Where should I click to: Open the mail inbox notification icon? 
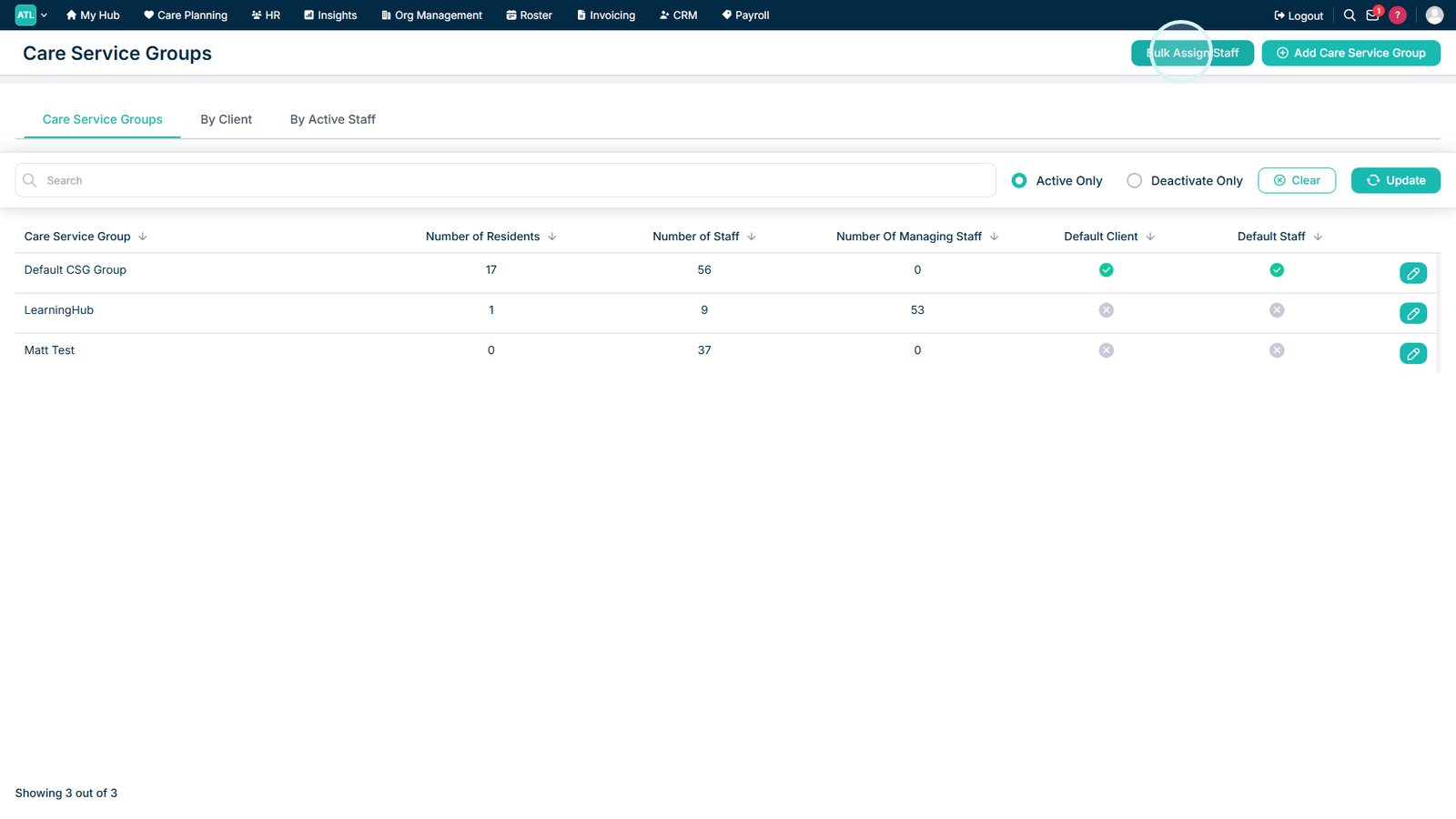(x=1373, y=15)
